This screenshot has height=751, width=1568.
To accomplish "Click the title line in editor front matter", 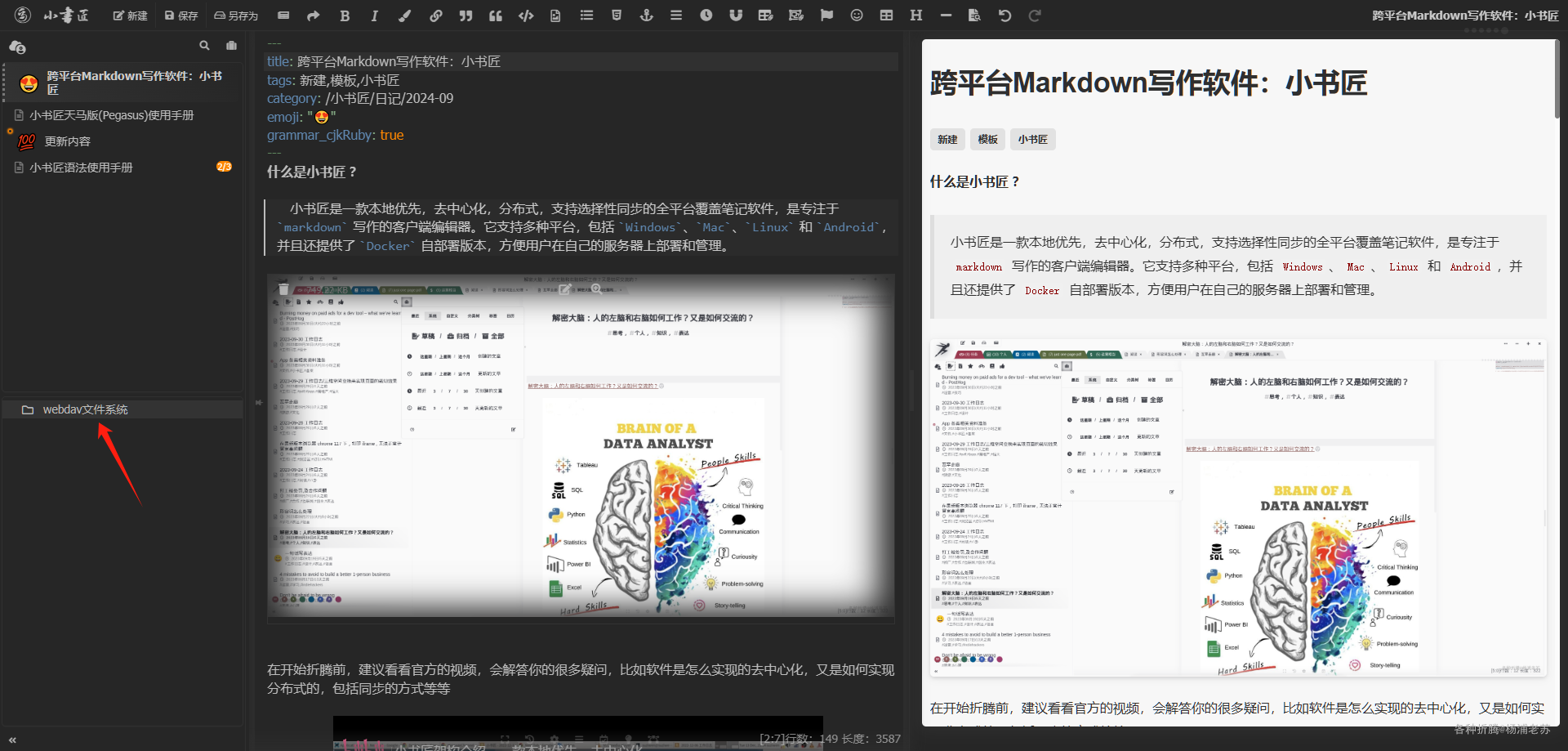I will (x=581, y=61).
